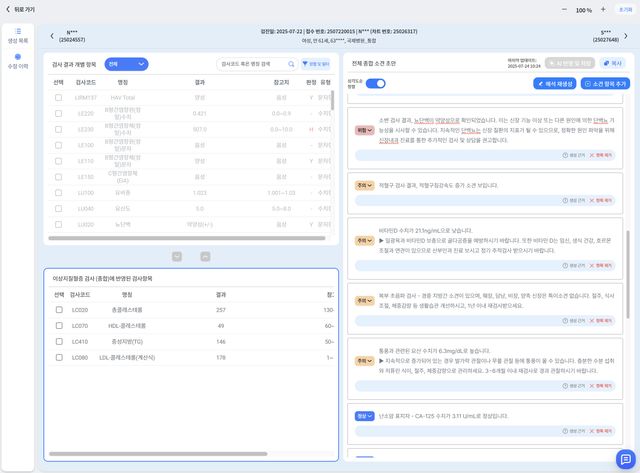The height and width of the screenshot is (473, 640).
Task: Click the 해석 재생성 button
Action: 555,84
